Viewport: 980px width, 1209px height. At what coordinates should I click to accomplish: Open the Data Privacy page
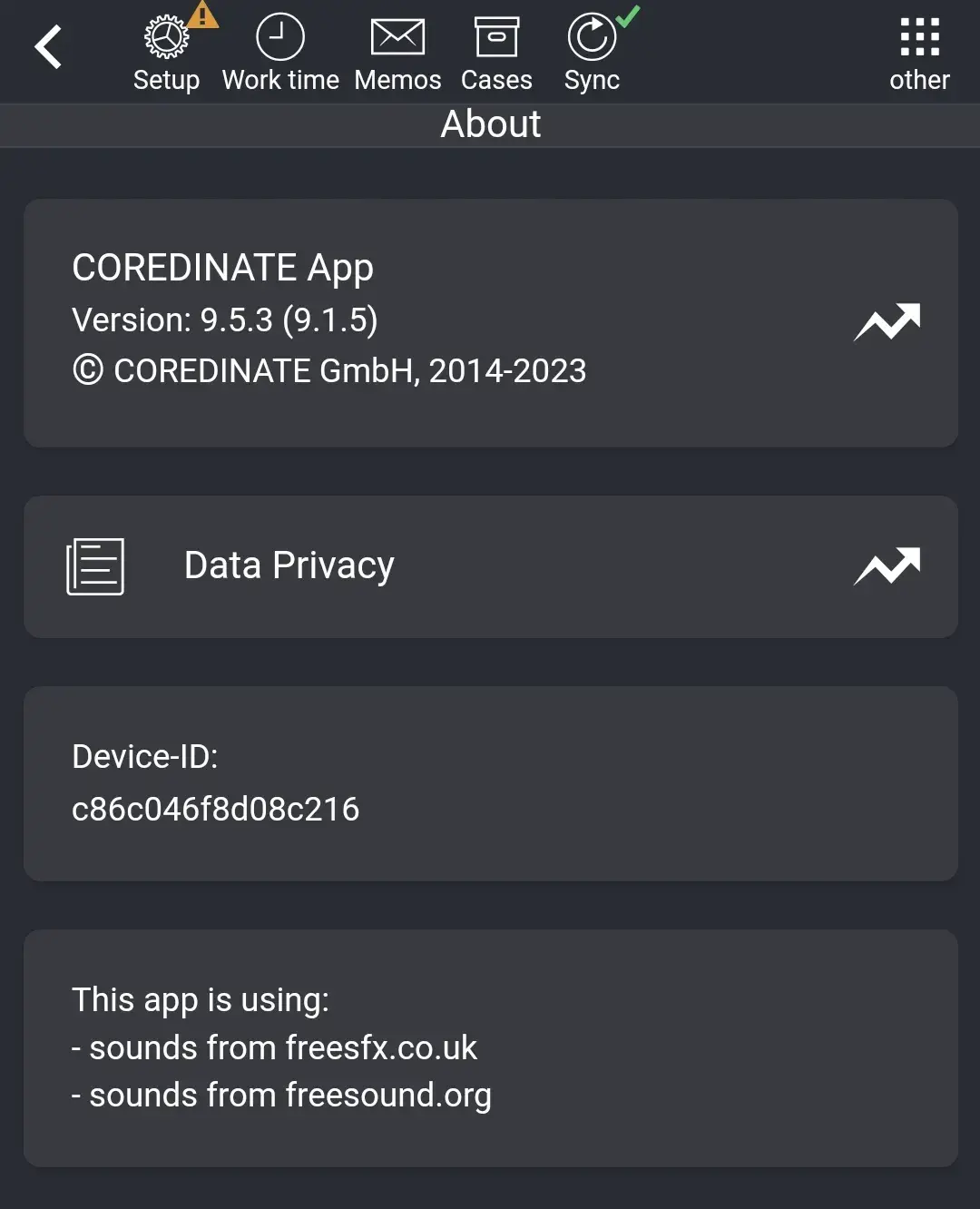[x=289, y=565]
